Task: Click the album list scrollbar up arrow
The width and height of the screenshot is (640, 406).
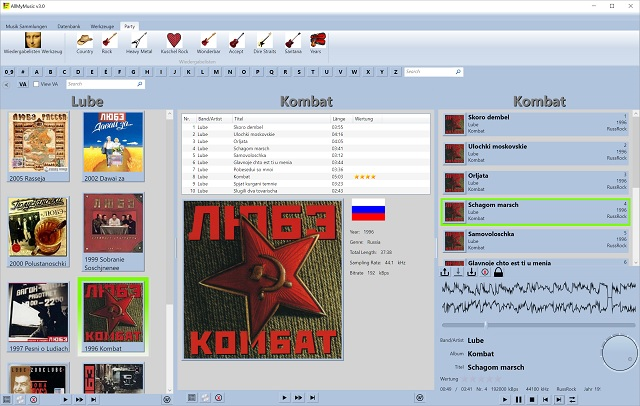Action: pos(170,114)
